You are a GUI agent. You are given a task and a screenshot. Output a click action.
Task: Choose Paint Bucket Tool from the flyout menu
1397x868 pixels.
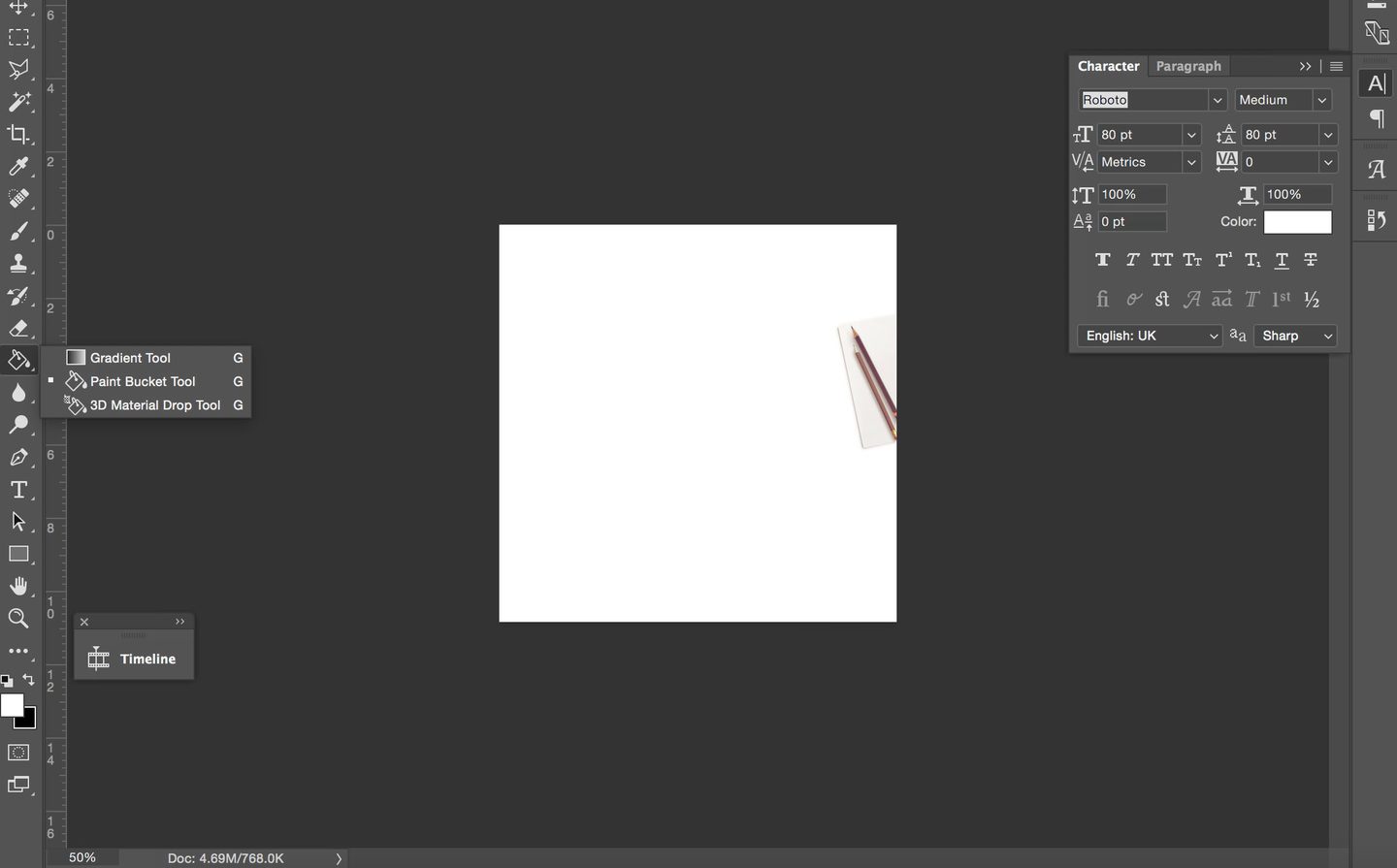pyautogui.click(x=141, y=381)
